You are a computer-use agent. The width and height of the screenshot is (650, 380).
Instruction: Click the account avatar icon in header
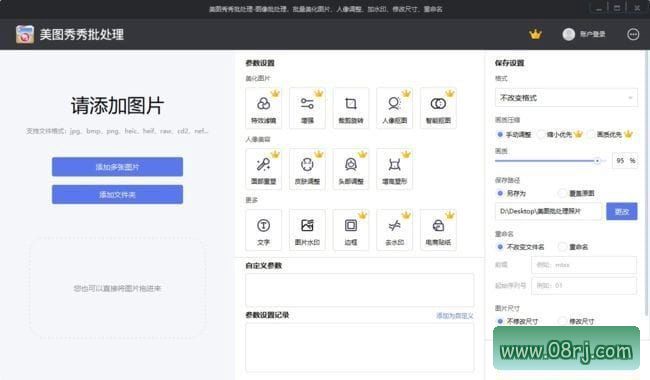tap(568, 34)
